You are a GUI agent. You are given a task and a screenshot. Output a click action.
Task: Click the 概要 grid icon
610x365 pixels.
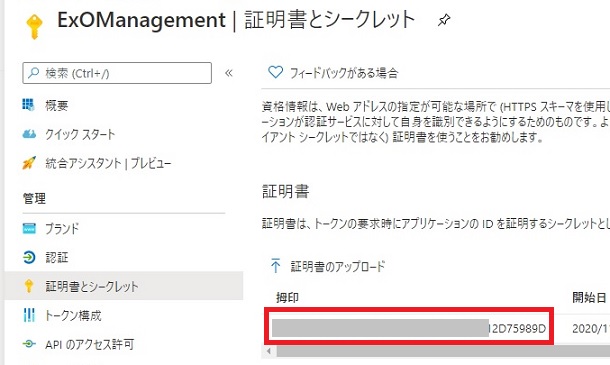28,104
